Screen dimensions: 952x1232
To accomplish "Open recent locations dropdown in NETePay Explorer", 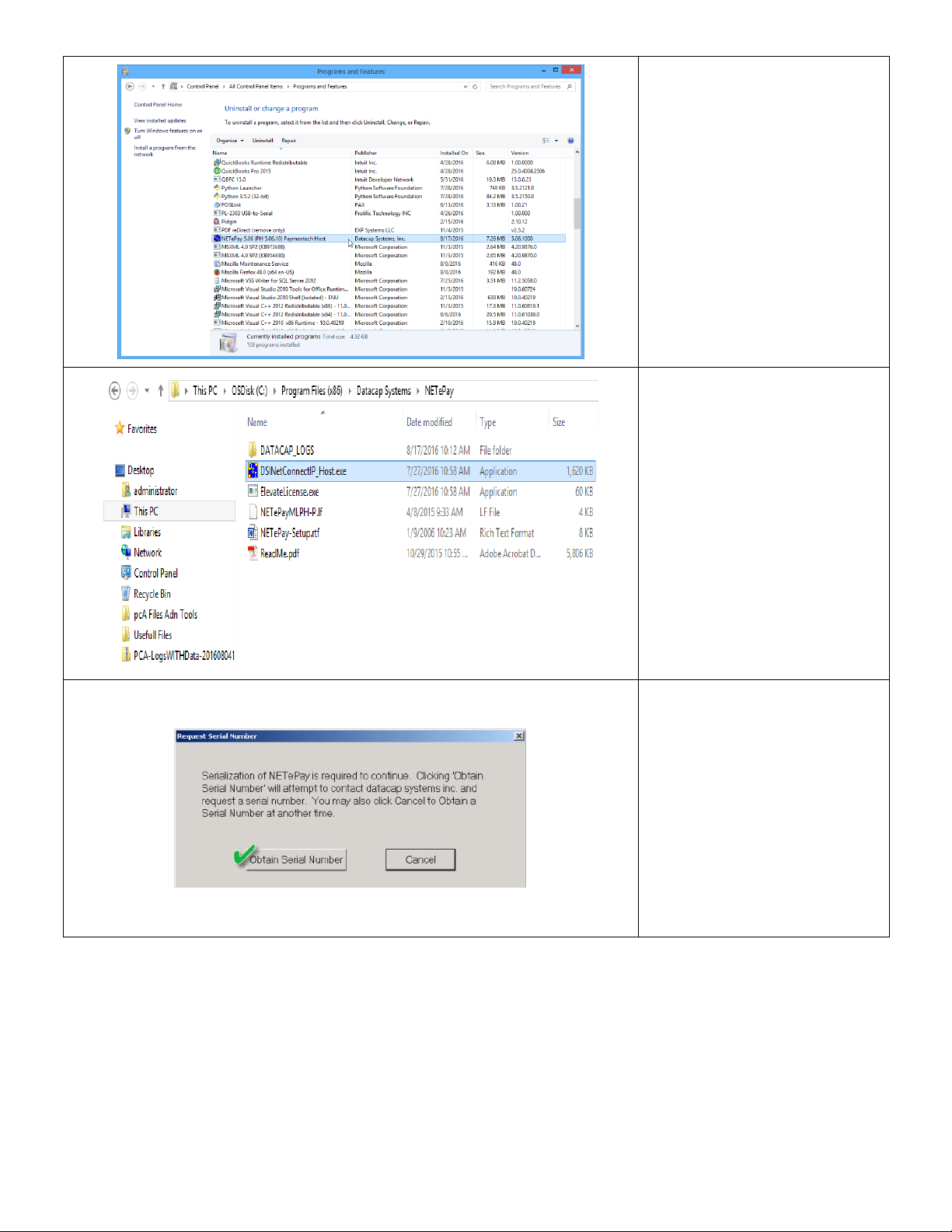I will pos(147,391).
